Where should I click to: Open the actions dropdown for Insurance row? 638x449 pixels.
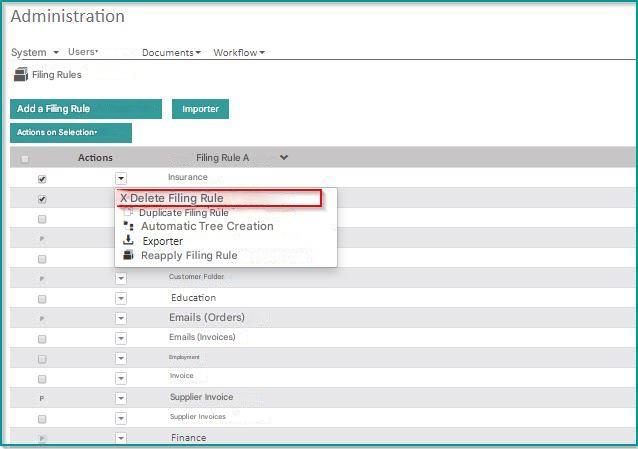[121, 178]
